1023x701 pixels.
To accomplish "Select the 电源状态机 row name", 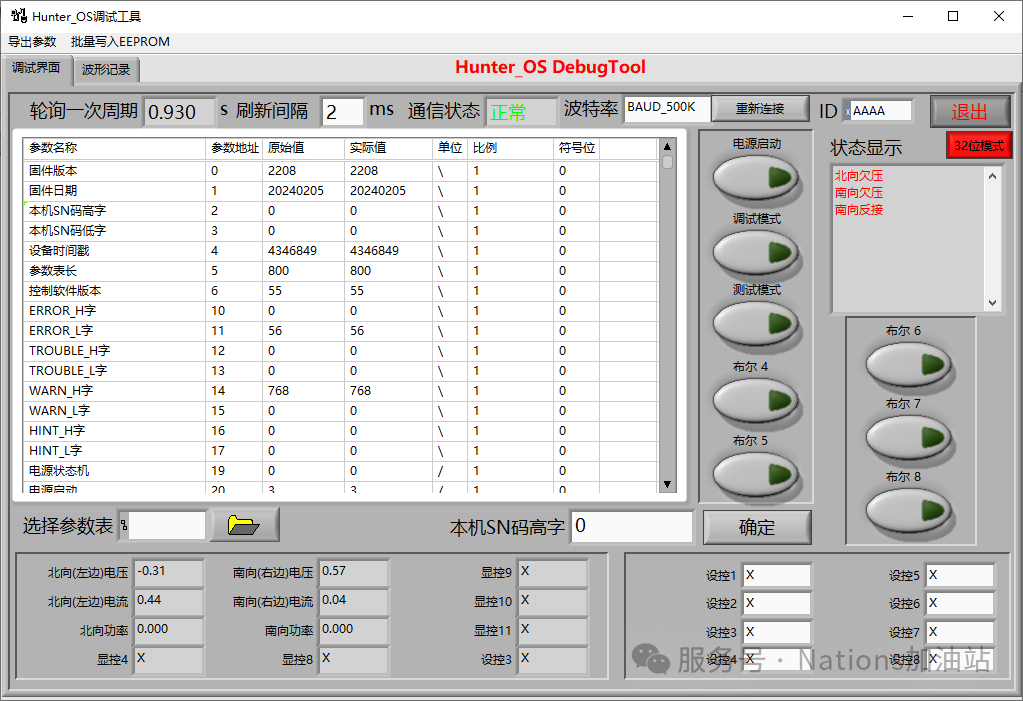I will (x=59, y=471).
